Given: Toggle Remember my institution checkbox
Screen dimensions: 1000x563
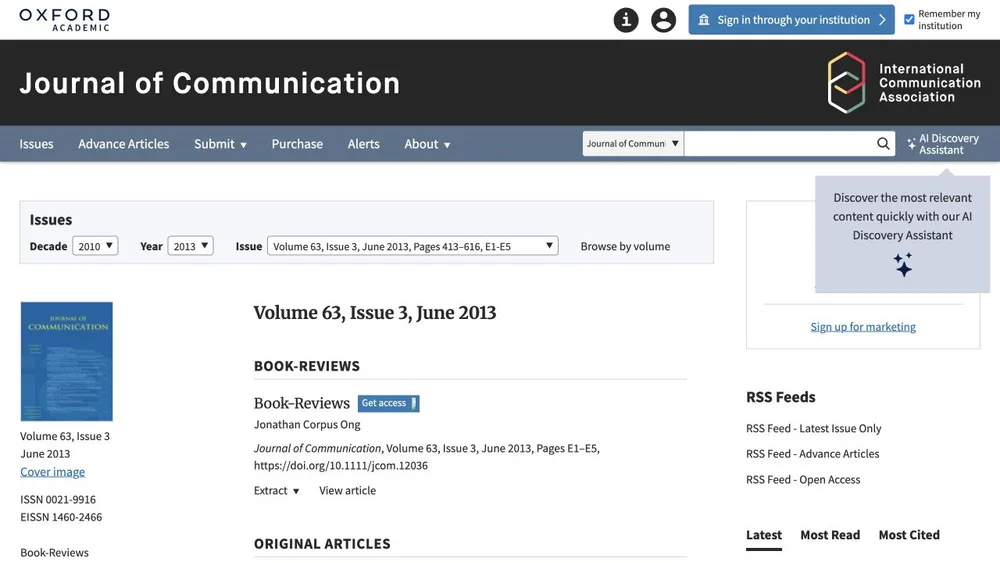Looking at the screenshot, I should (x=909, y=19).
